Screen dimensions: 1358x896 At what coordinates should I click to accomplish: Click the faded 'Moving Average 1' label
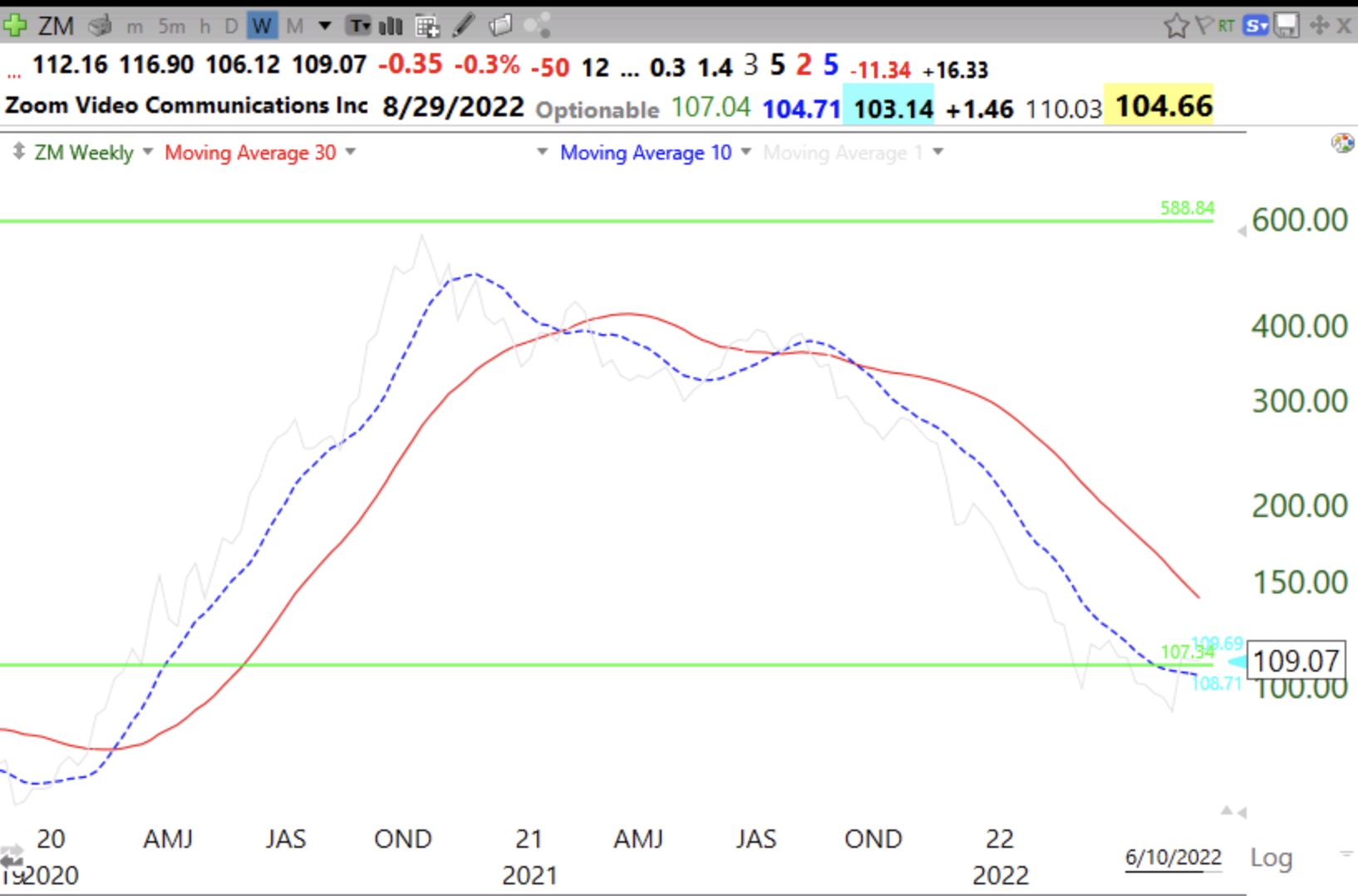pyautogui.click(x=843, y=153)
